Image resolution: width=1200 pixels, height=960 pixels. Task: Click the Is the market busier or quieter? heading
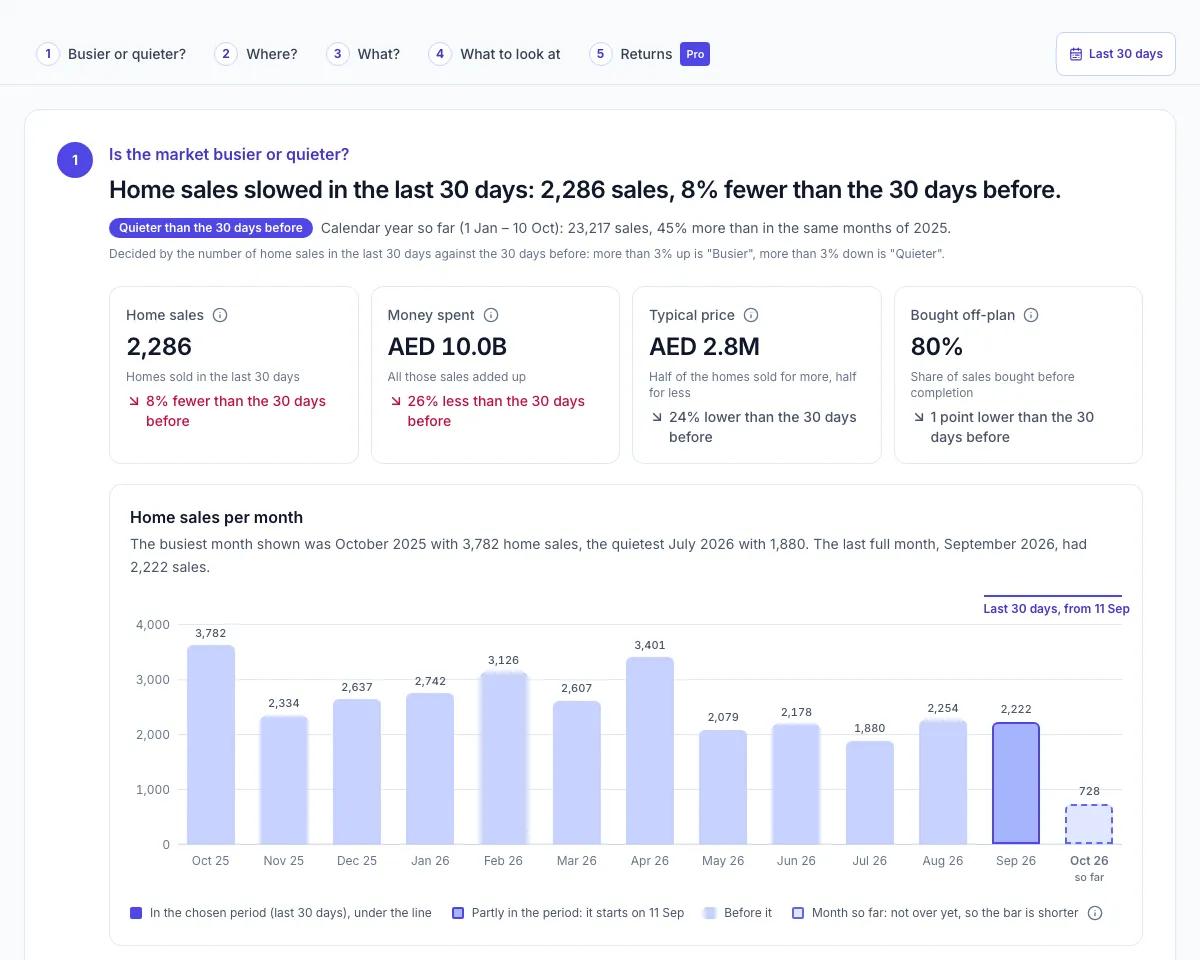point(229,154)
